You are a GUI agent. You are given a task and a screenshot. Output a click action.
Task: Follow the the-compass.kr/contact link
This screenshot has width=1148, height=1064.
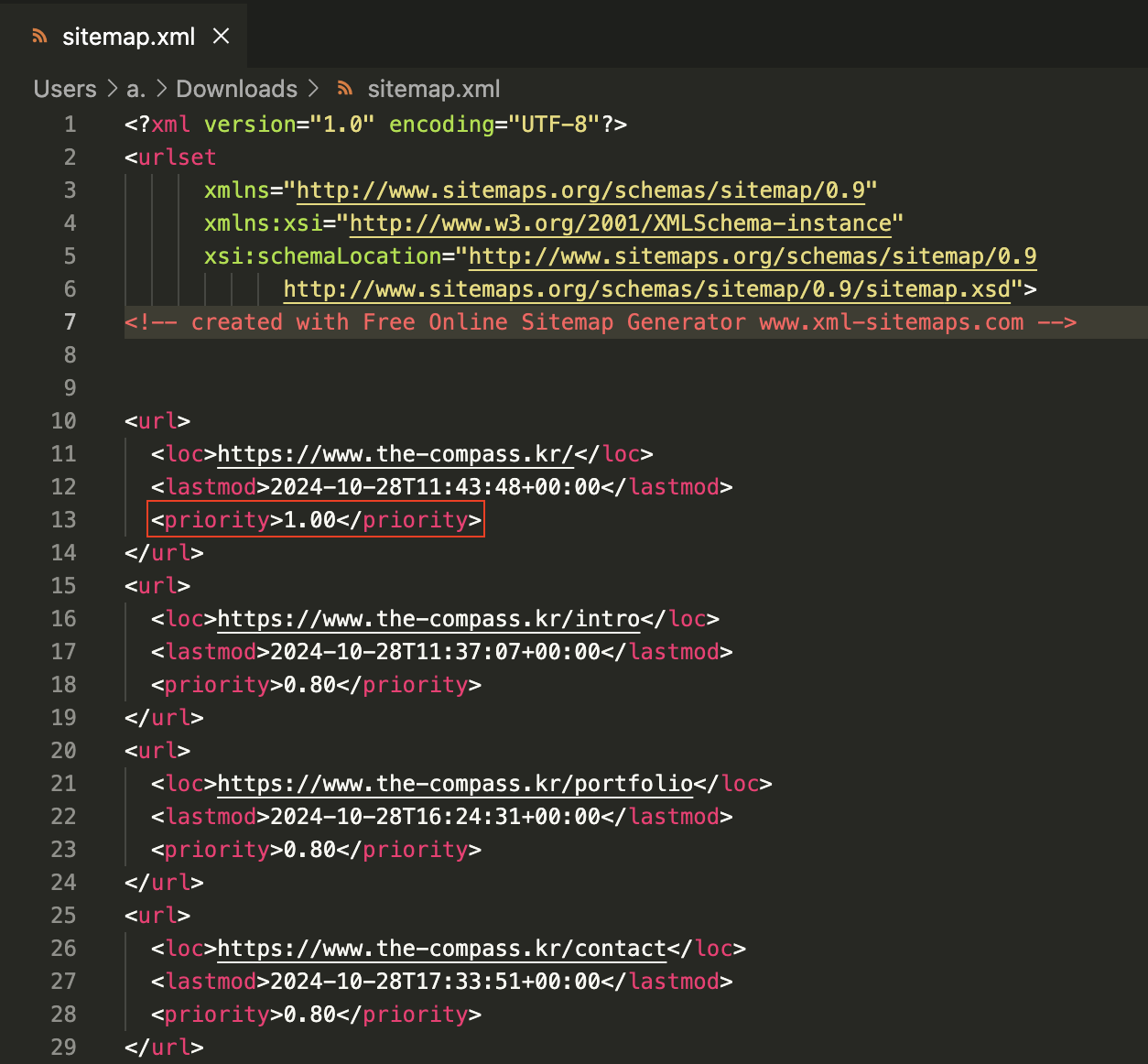tap(441, 949)
